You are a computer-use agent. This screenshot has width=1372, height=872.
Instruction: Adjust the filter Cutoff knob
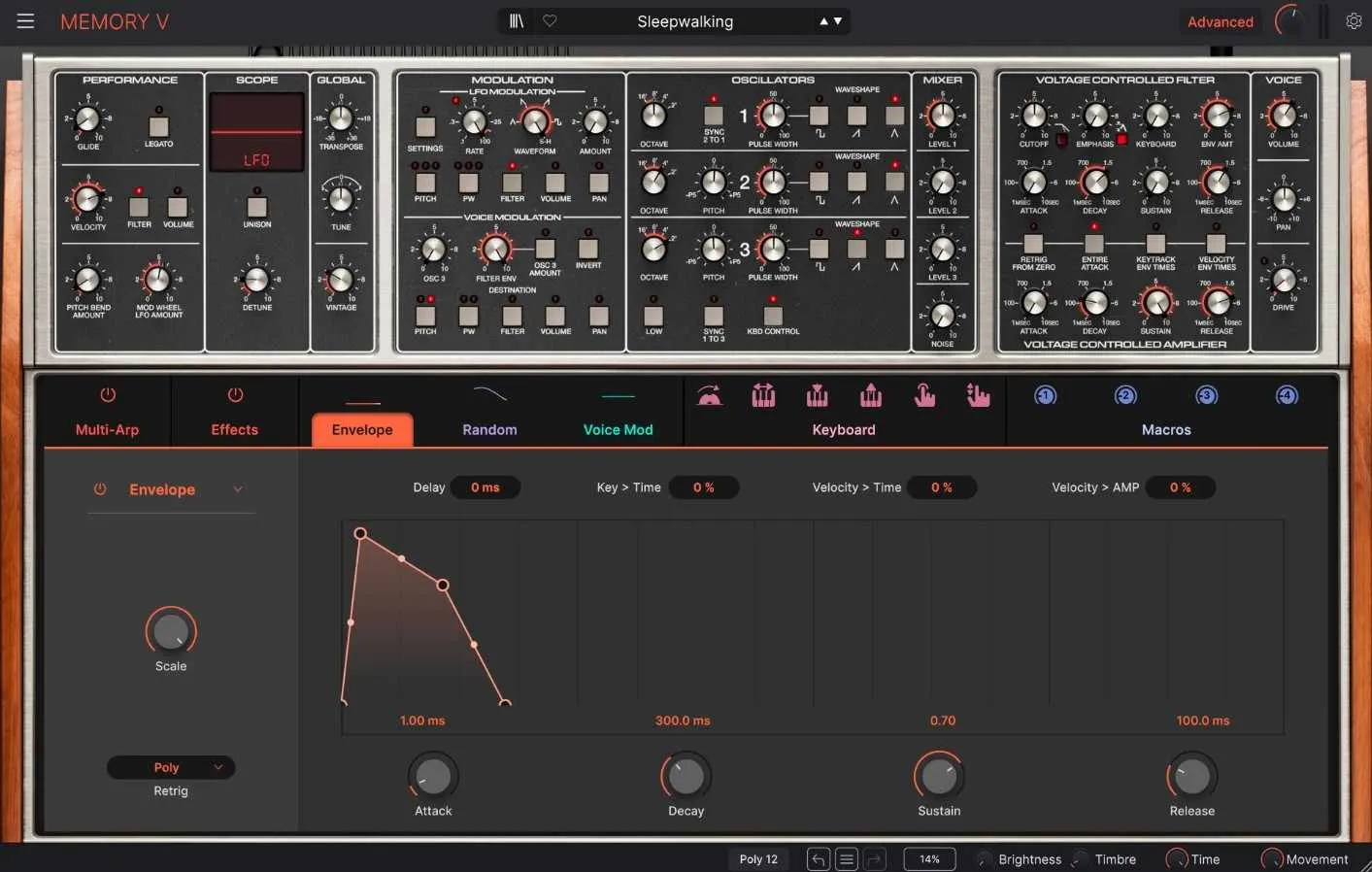tap(1033, 116)
